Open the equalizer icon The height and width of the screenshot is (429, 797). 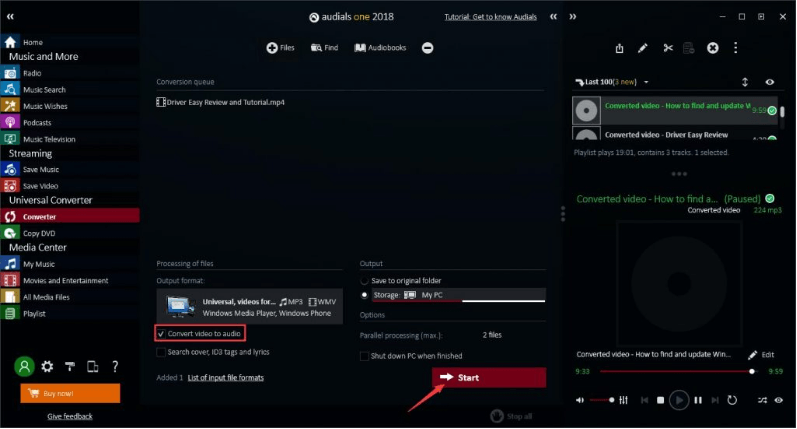(624, 401)
